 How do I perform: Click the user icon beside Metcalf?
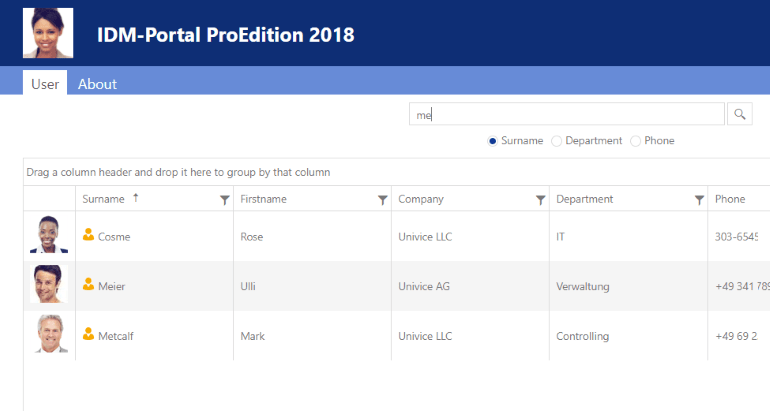click(88, 334)
